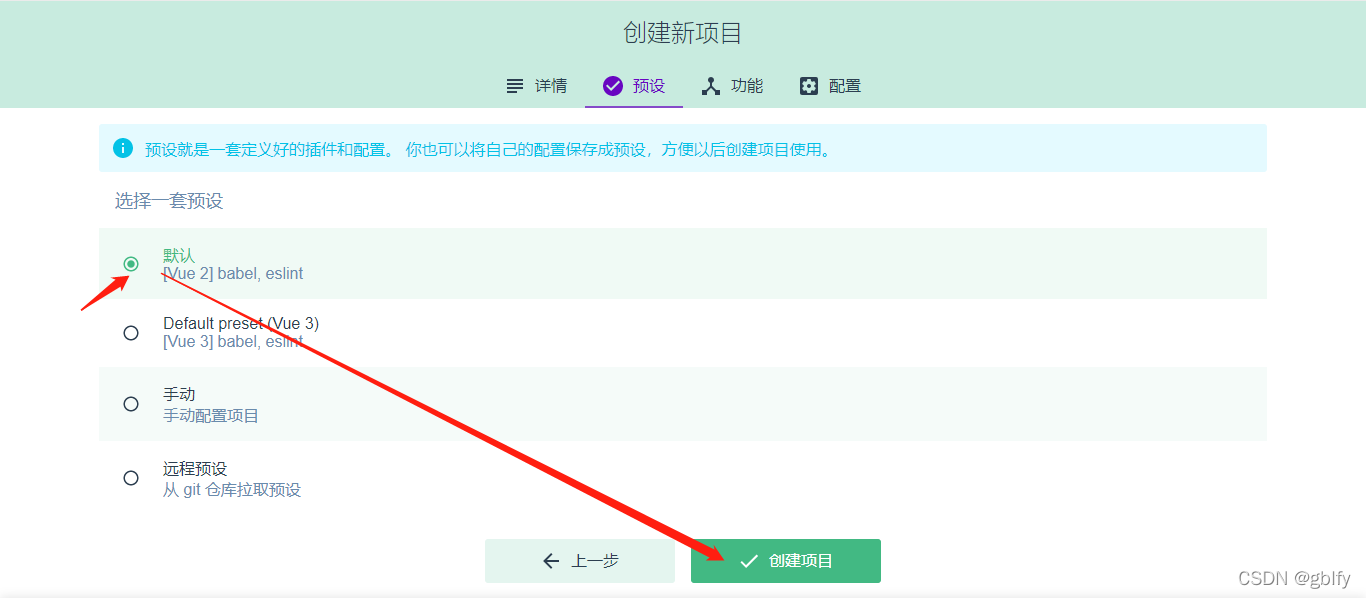The width and height of the screenshot is (1366, 598).
Task: Click the 详情 list icon
Action: pyautogui.click(x=514, y=86)
